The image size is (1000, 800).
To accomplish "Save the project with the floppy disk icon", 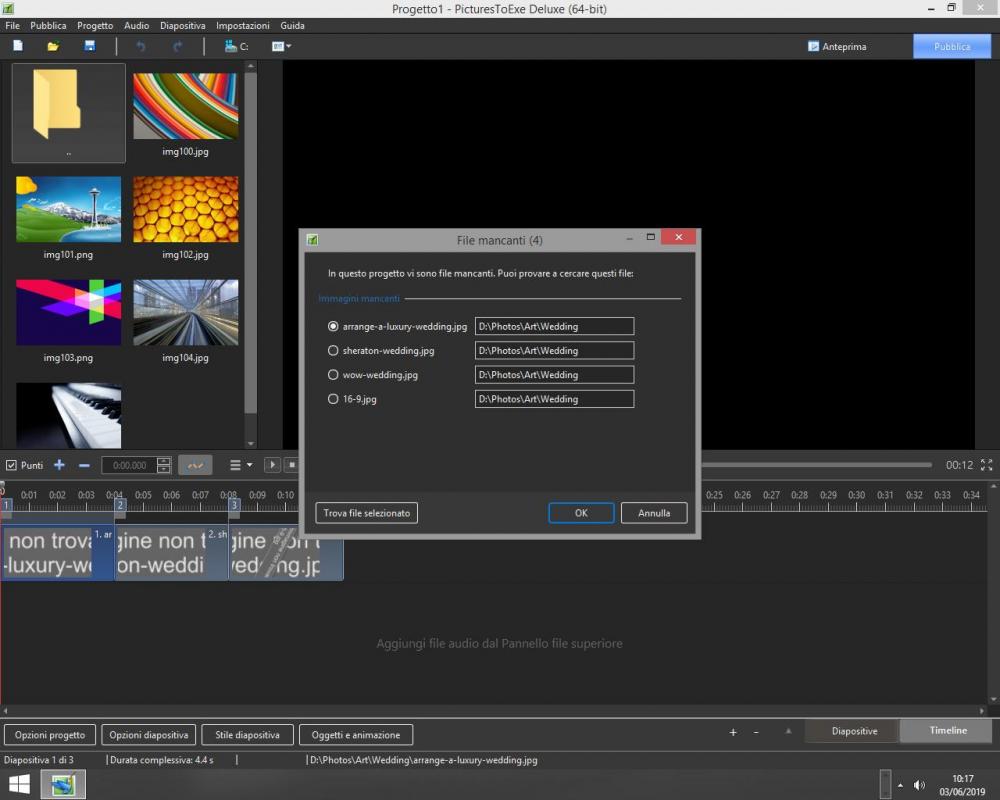I will [x=89, y=46].
